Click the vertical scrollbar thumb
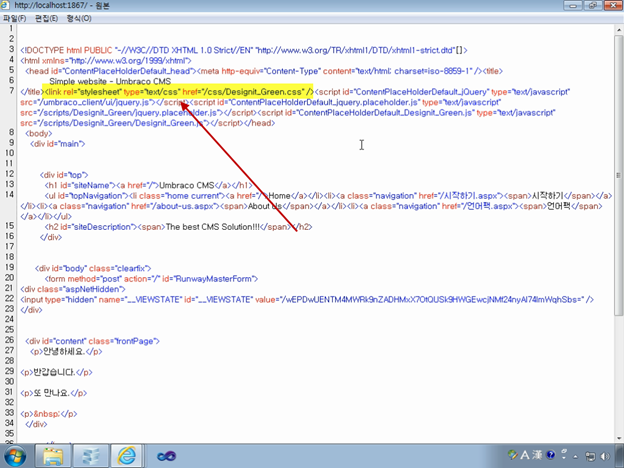624x468 pixels. [618, 175]
